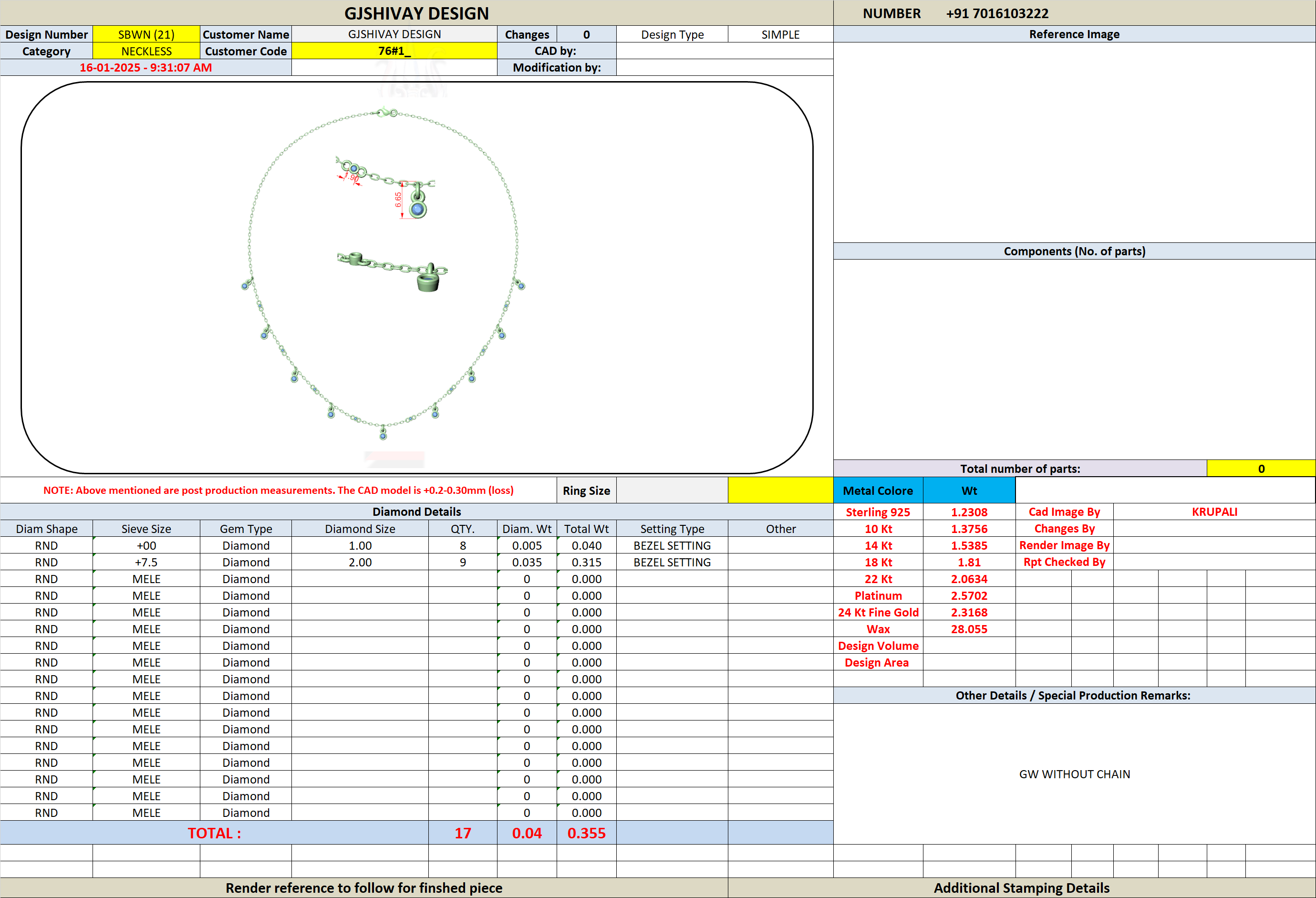
Task: Click the diamond size '1.00' cell
Action: click(360, 545)
